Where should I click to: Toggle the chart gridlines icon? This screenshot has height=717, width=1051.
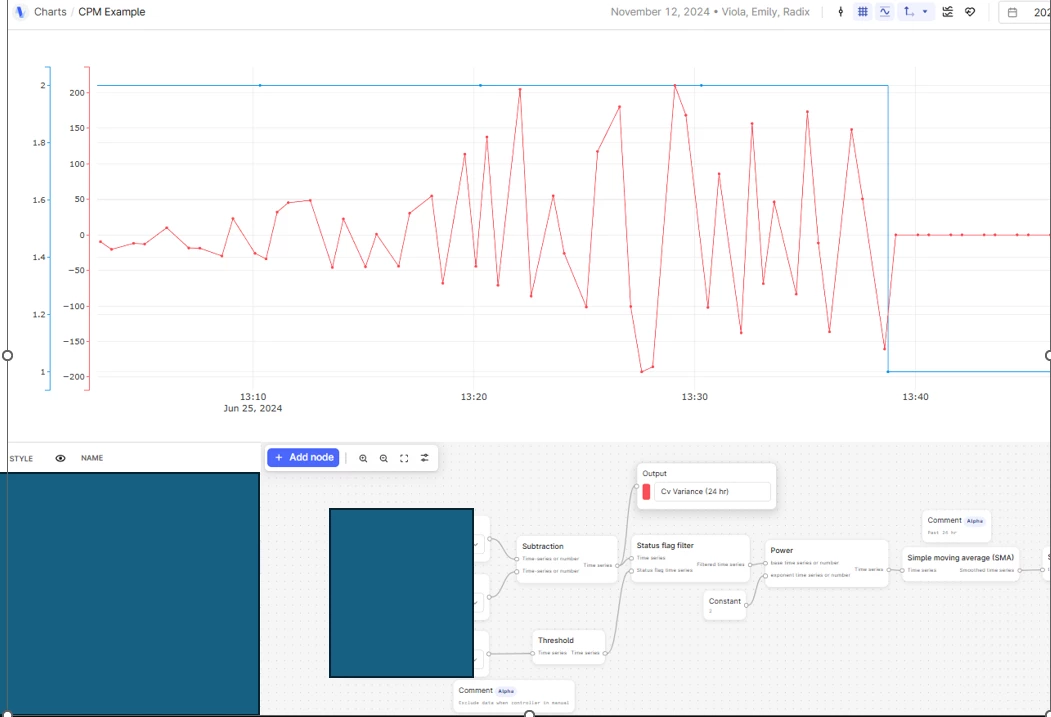pos(863,12)
